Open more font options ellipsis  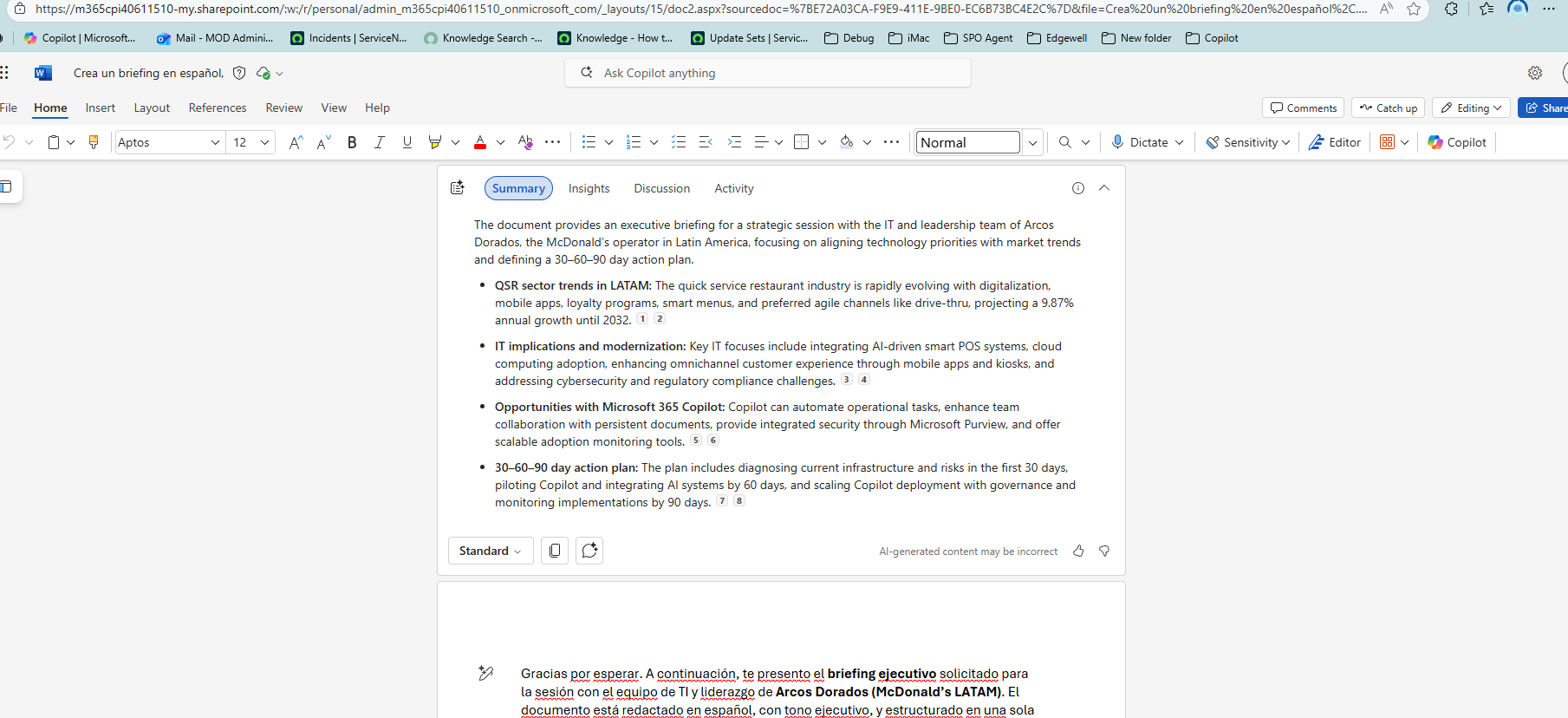(552, 142)
